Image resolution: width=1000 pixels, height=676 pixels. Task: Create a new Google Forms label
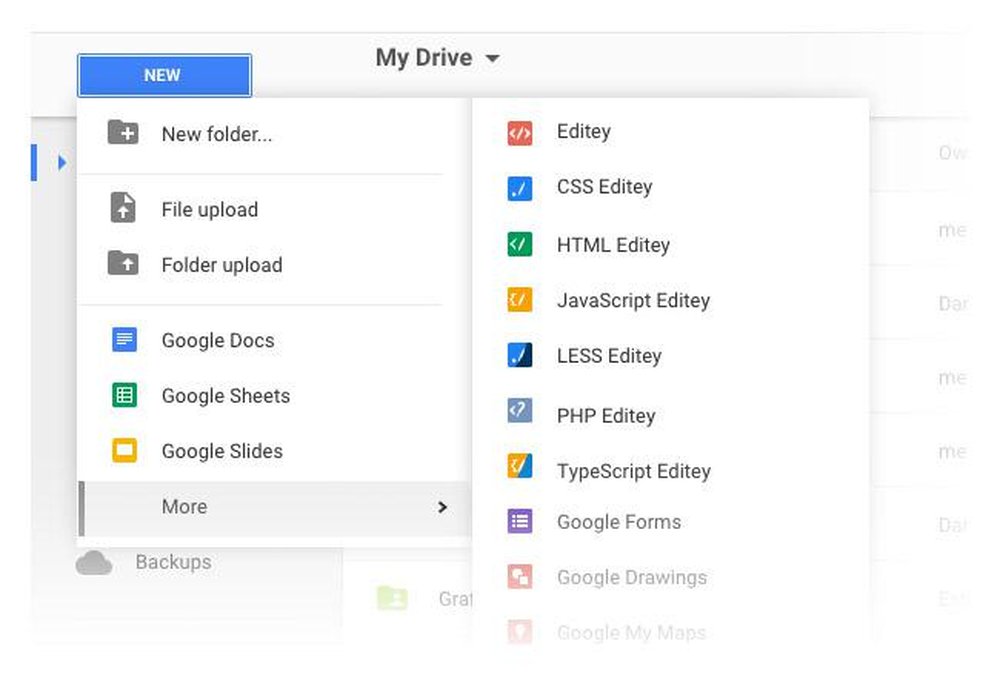(619, 522)
